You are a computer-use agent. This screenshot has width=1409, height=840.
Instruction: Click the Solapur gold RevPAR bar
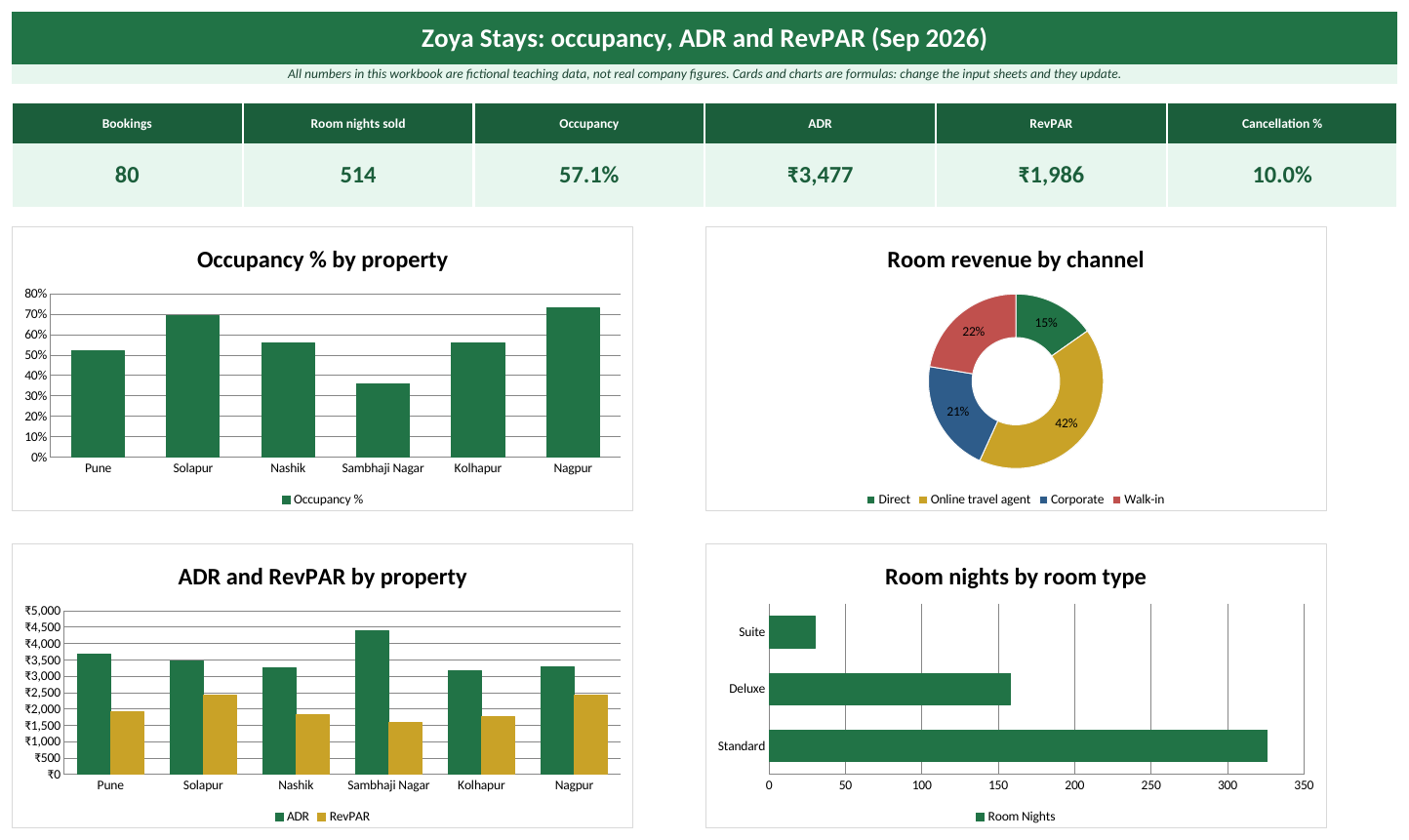[220, 735]
